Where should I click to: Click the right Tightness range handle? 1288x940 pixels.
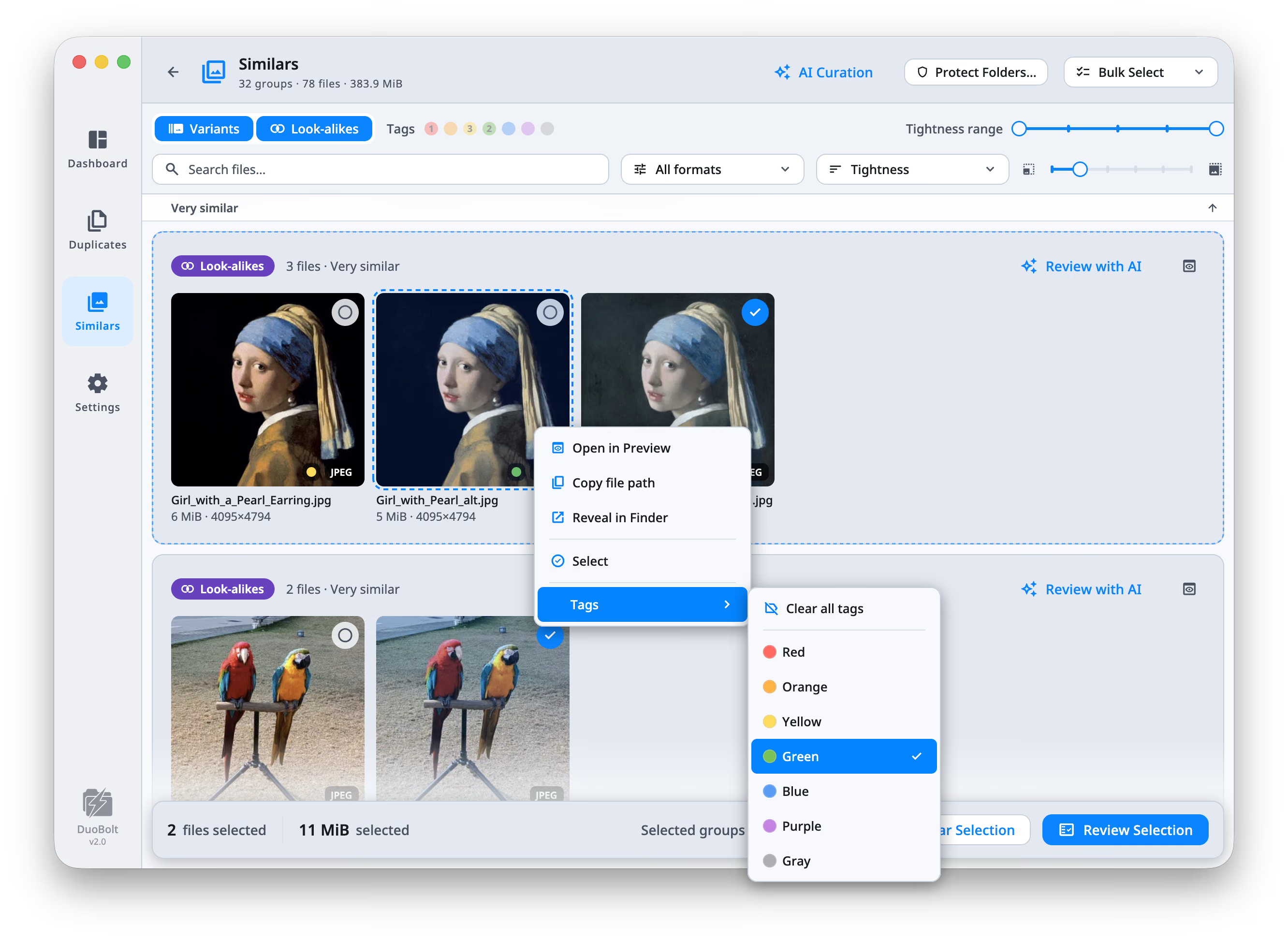[1216, 129]
